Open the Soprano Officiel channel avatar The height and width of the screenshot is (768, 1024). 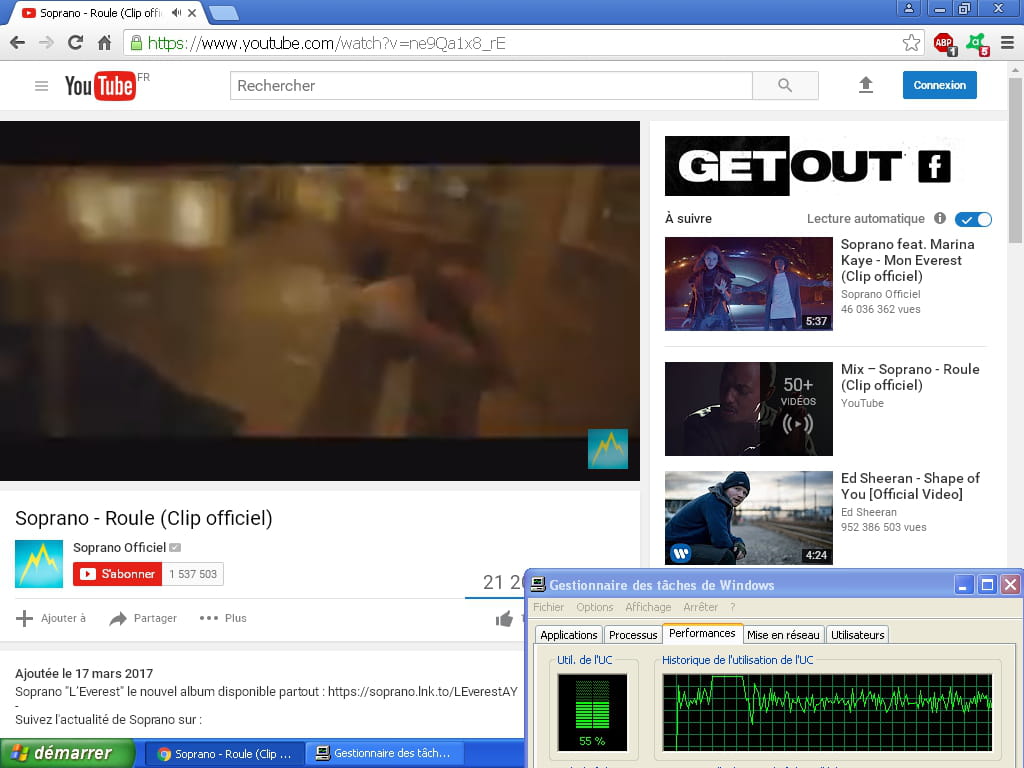pyautogui.click(x=39, y=564)
